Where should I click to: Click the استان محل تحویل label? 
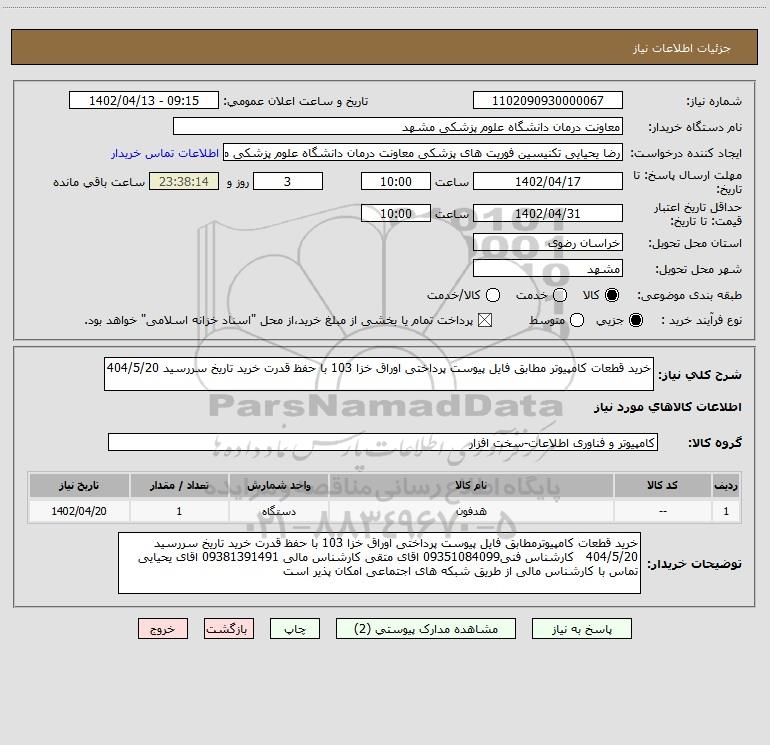coord(695,244)
